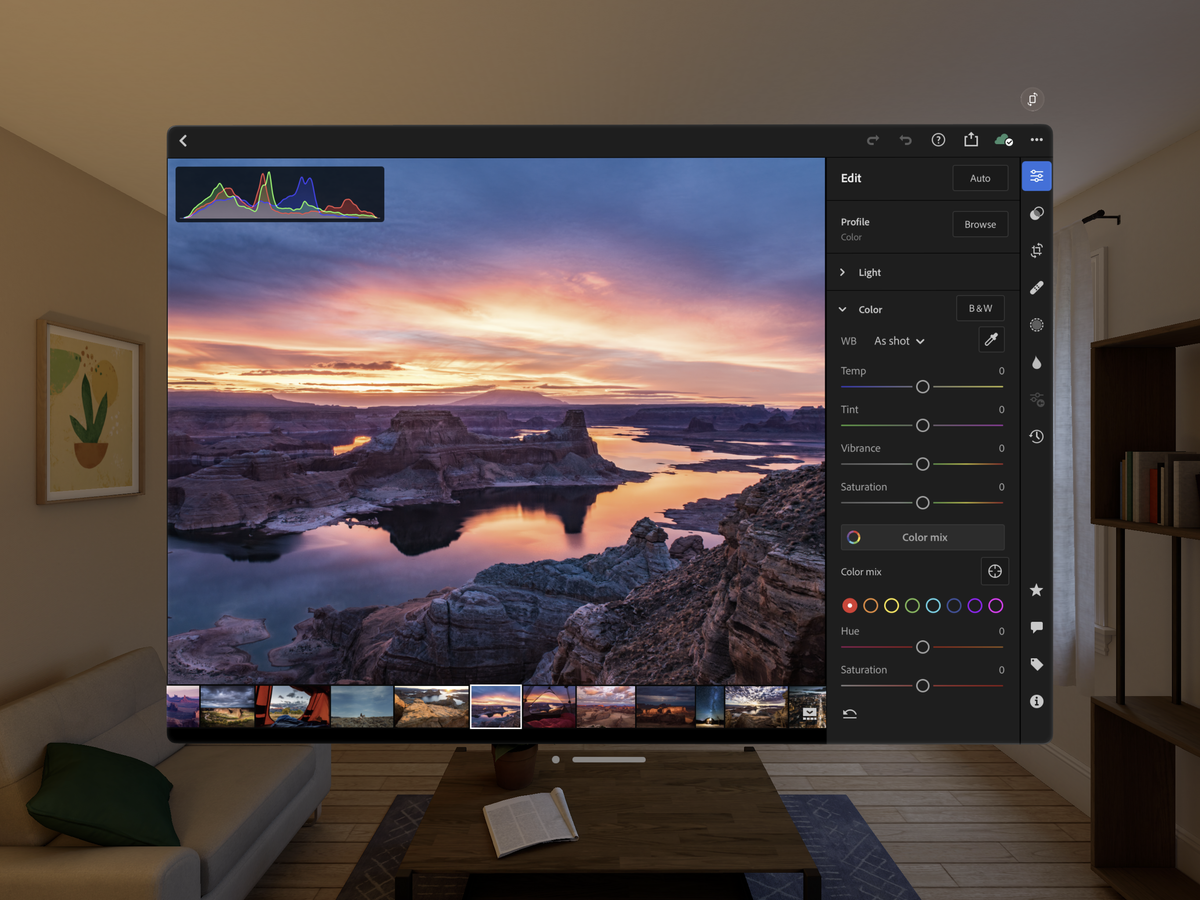Open the Edit panel with sliders icon
This screenshot has height=900, width=1200.
[x=1036, y=175]
